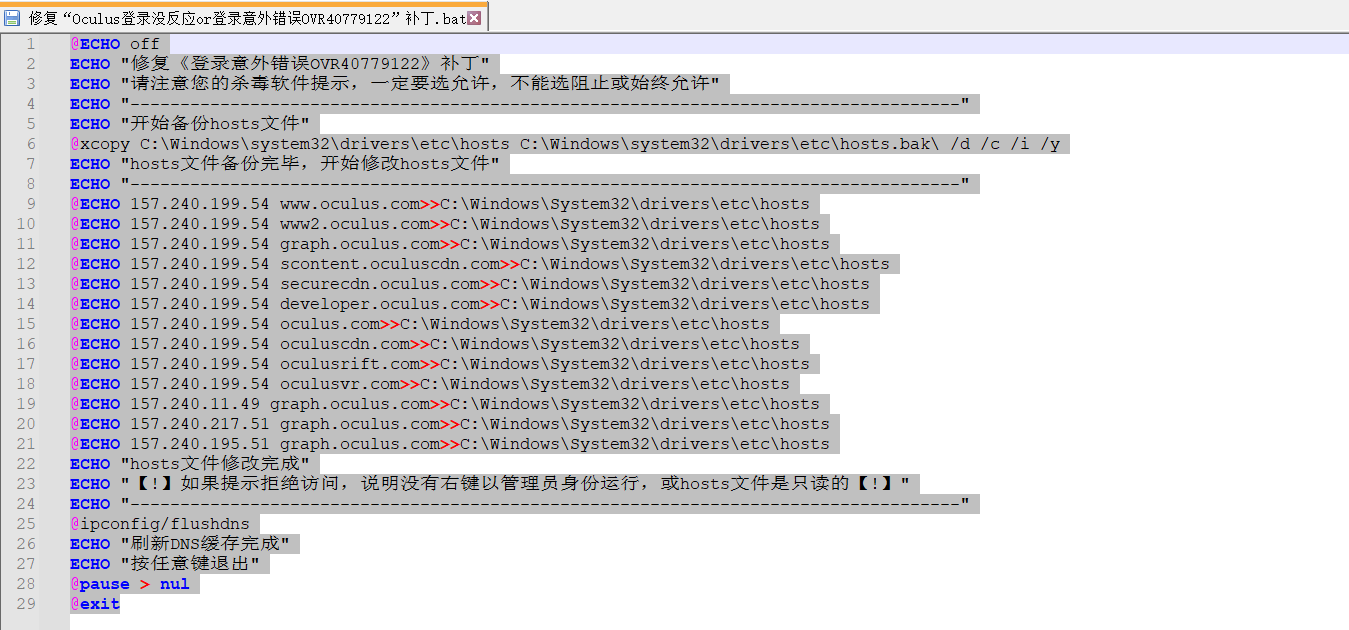Click the "@exit" command

click(95, 604)
